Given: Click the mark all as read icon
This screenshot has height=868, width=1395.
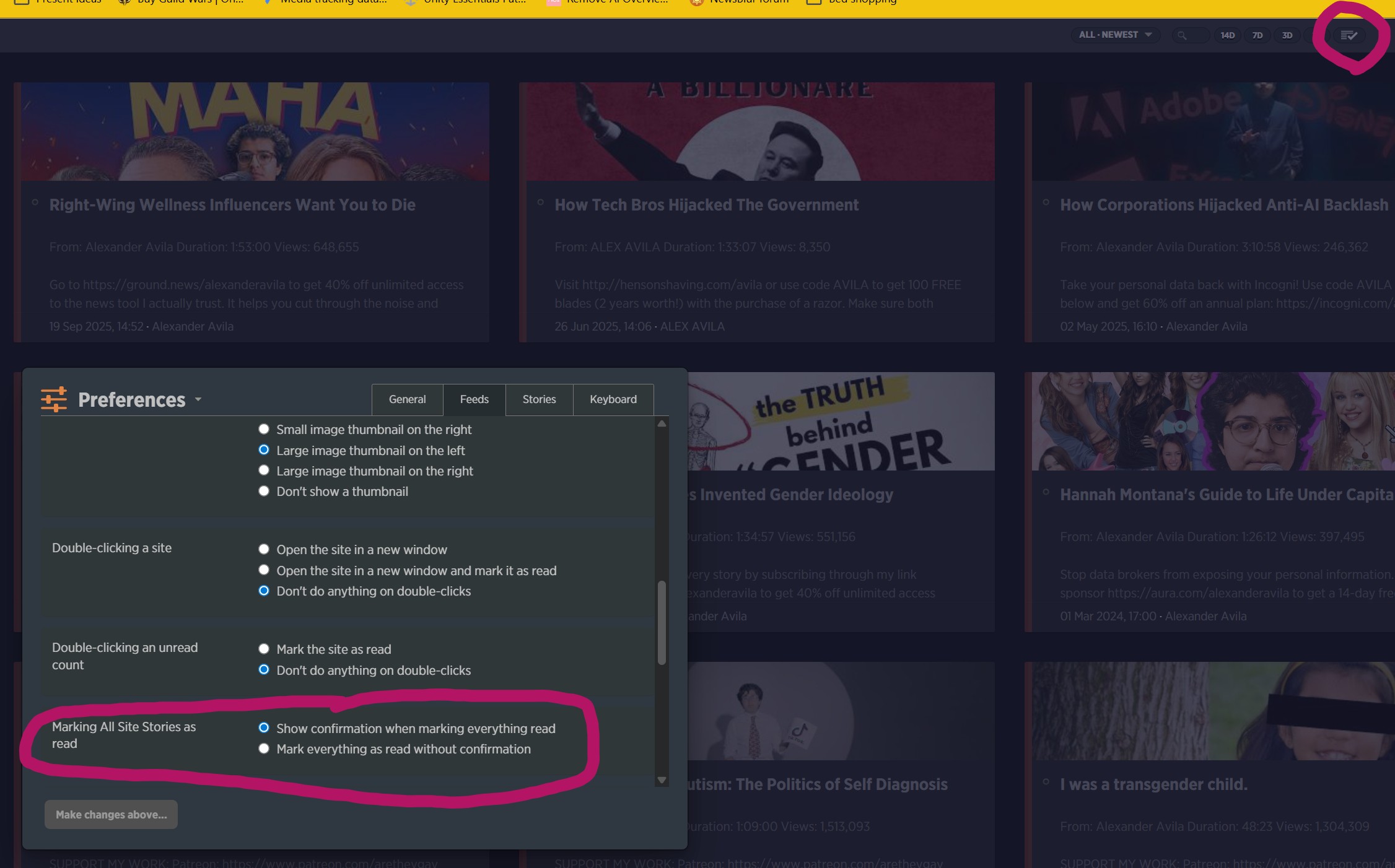Looking at the screenshot, I should coord(1349,35).
